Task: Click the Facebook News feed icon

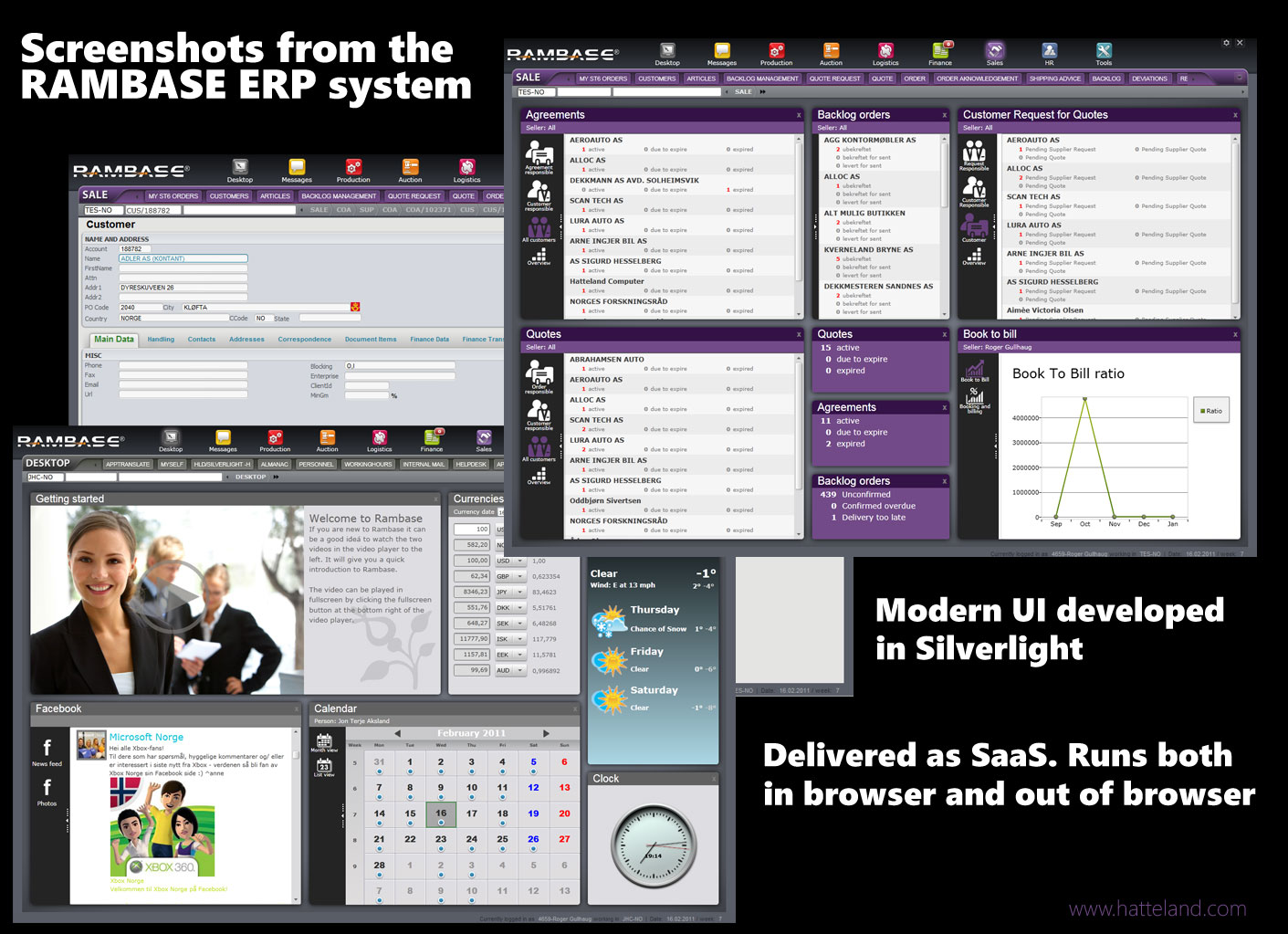Action: pyautogui.click(x=47, y=750)
